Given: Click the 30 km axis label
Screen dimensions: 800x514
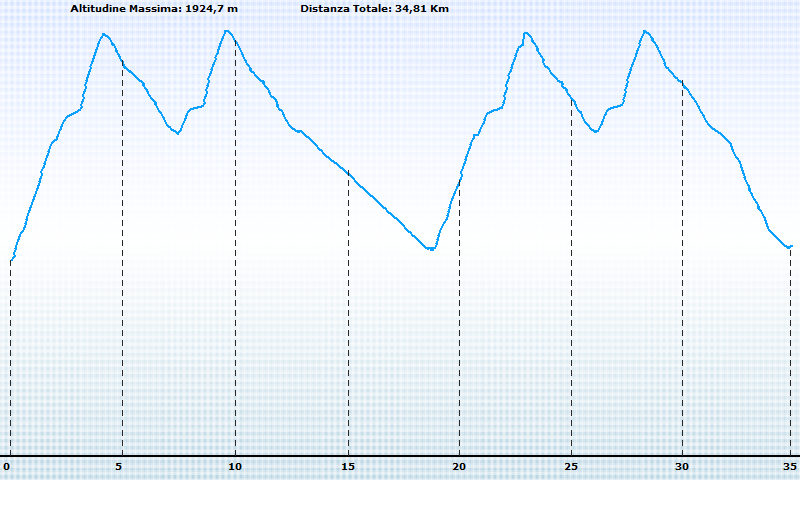Looking at the screenshot, I should pos(682,467).
